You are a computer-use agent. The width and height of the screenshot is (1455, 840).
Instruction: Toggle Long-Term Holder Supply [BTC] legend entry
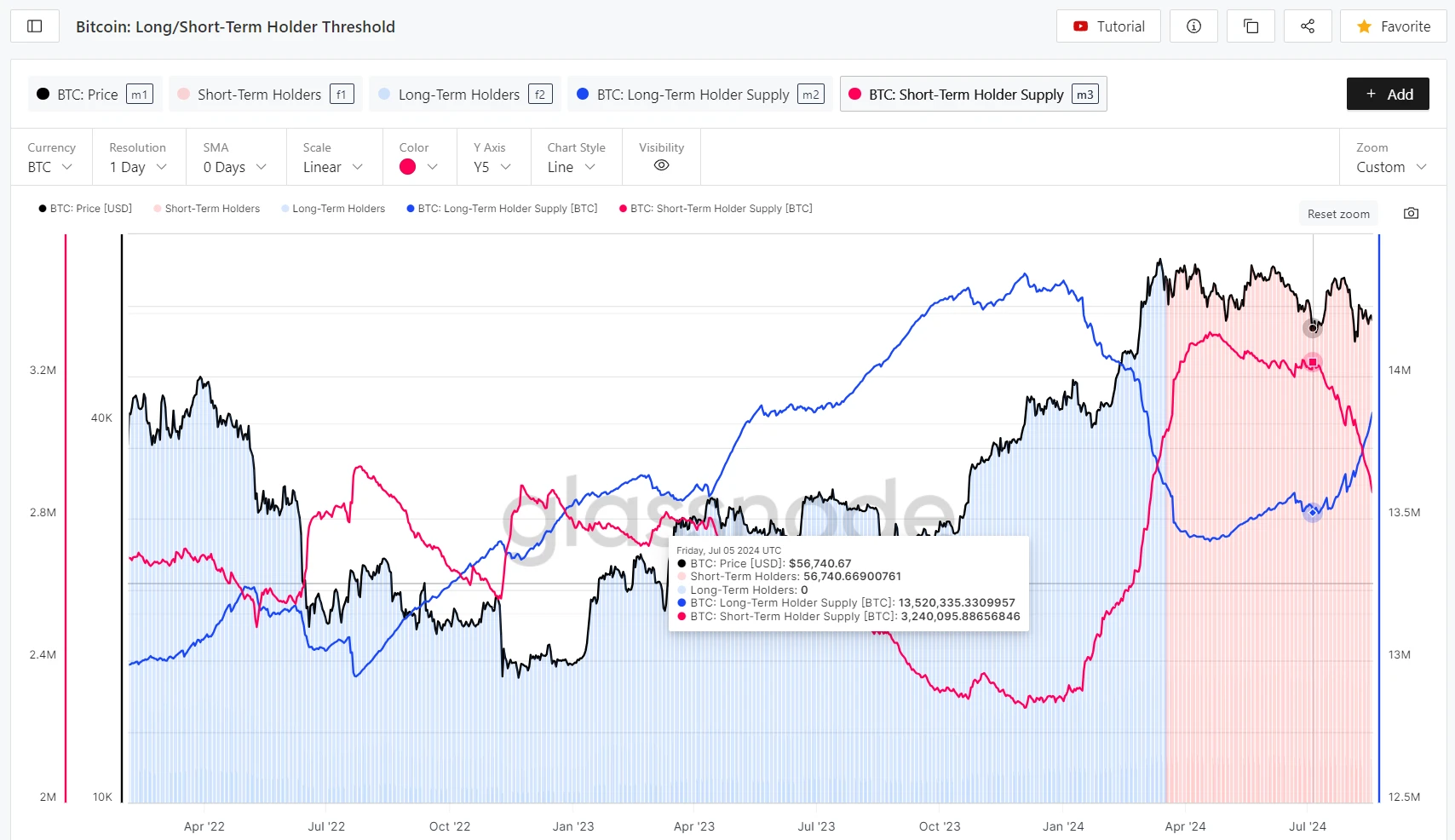coord(503,209)
